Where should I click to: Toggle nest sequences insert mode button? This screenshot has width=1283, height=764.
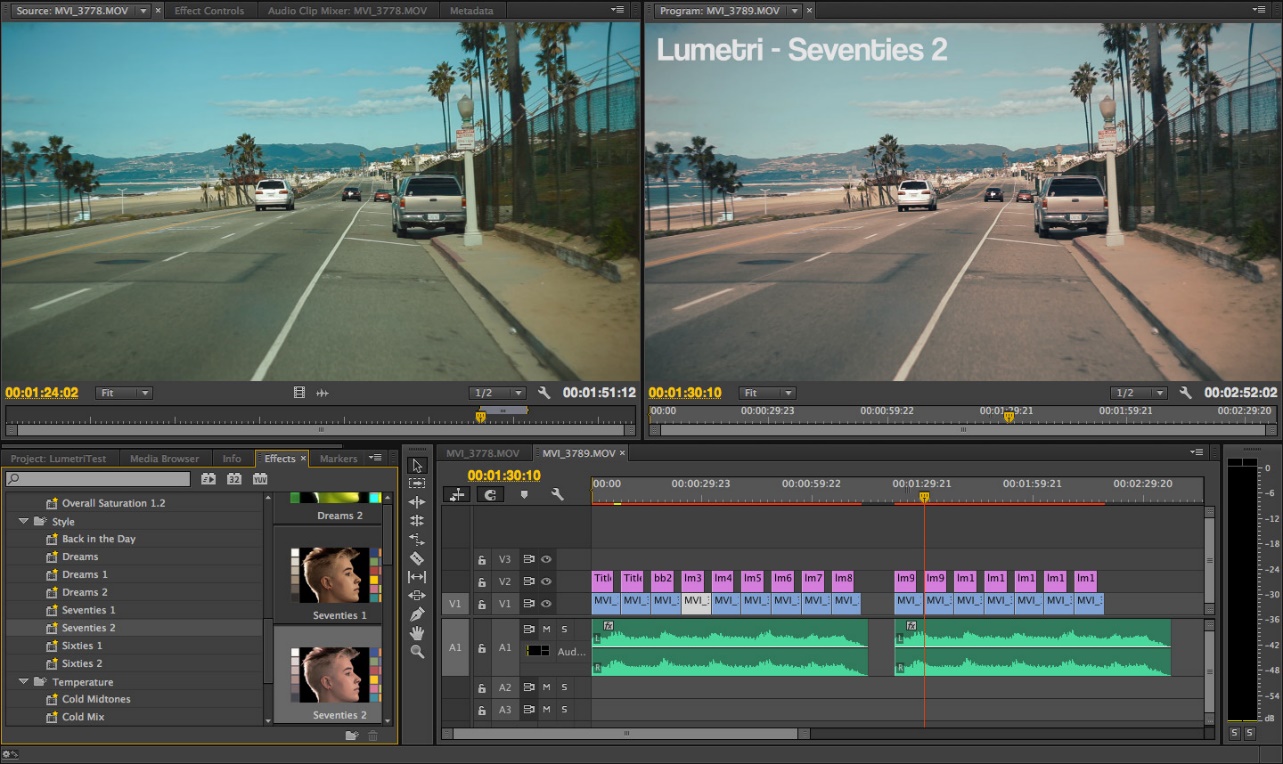coord(458,494)
